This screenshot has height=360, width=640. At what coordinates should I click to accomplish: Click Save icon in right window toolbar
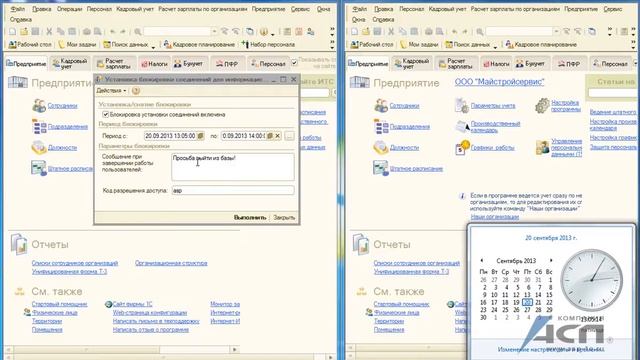pos(378,31)
